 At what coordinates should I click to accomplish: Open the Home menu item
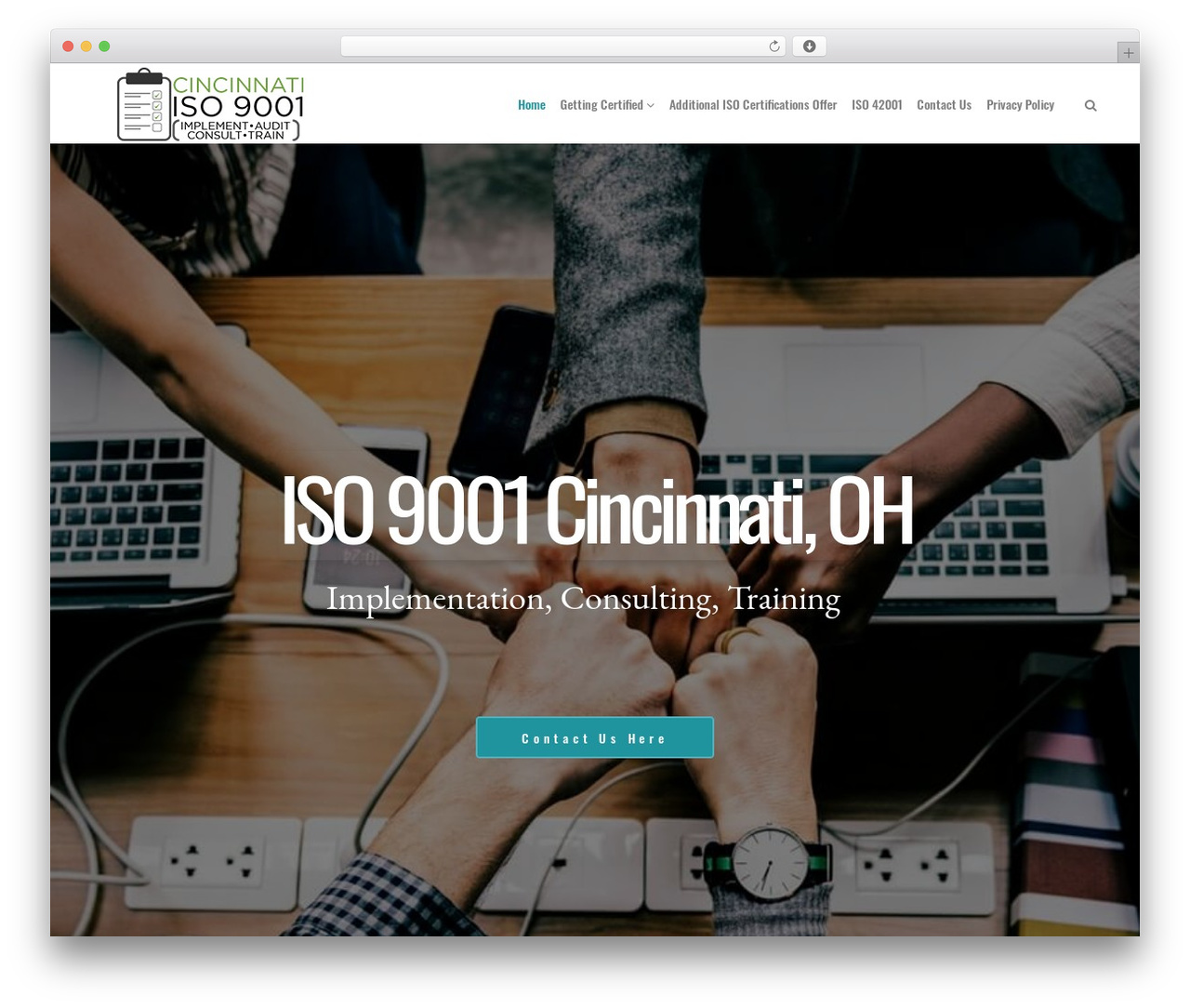pyautogui.click(x=532, y=105)
